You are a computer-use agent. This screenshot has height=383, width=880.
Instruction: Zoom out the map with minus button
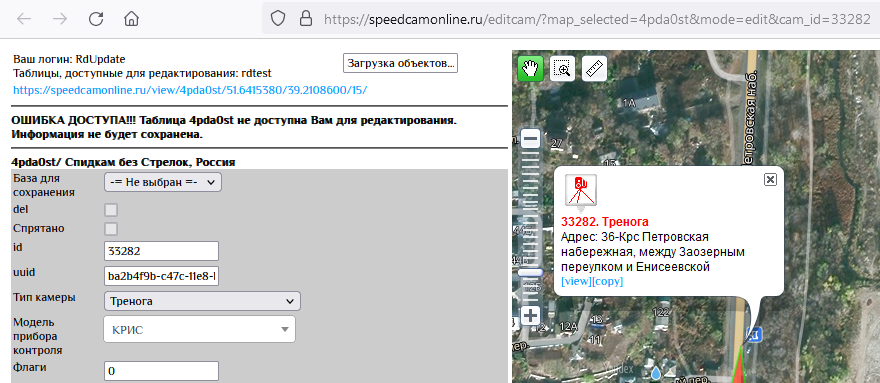pos(530,139)
